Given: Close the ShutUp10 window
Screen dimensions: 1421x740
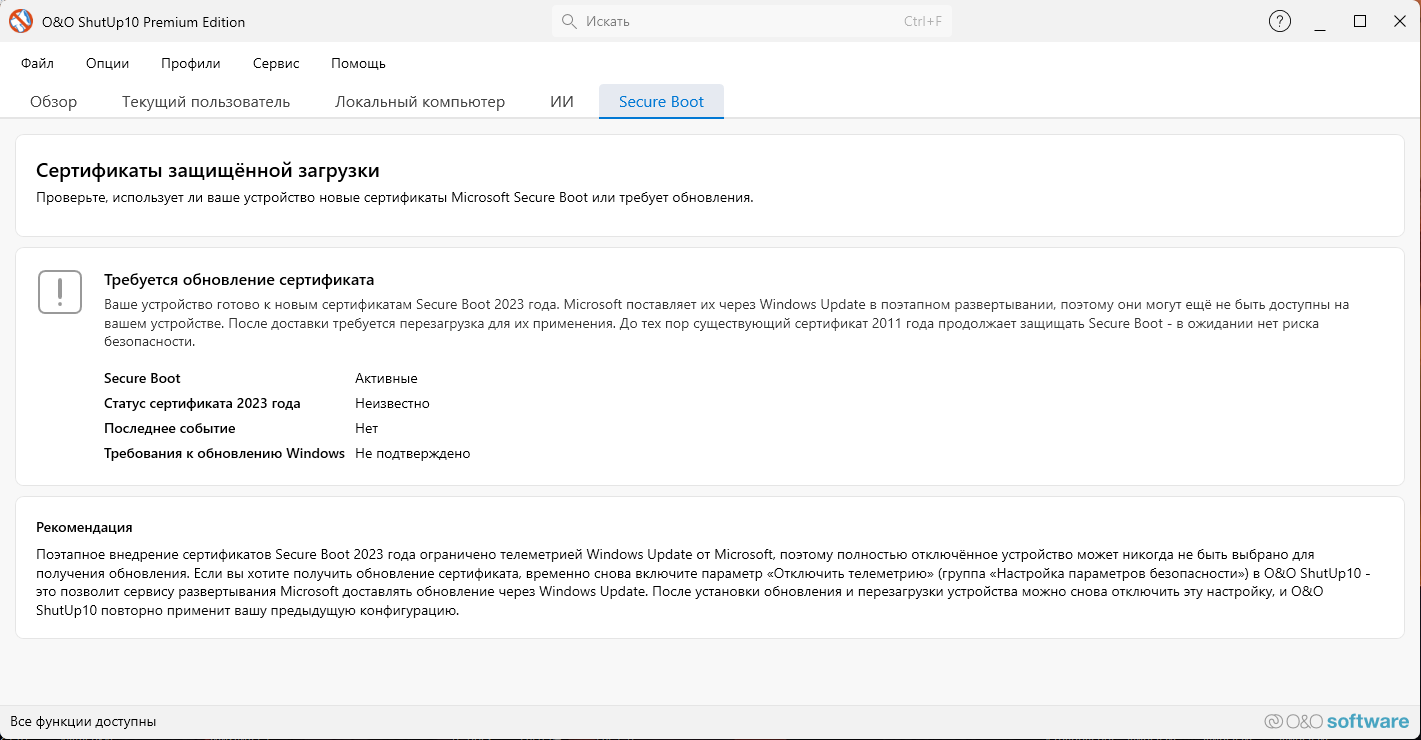Looking at the screenshot, I should (x=1399, y=21).
